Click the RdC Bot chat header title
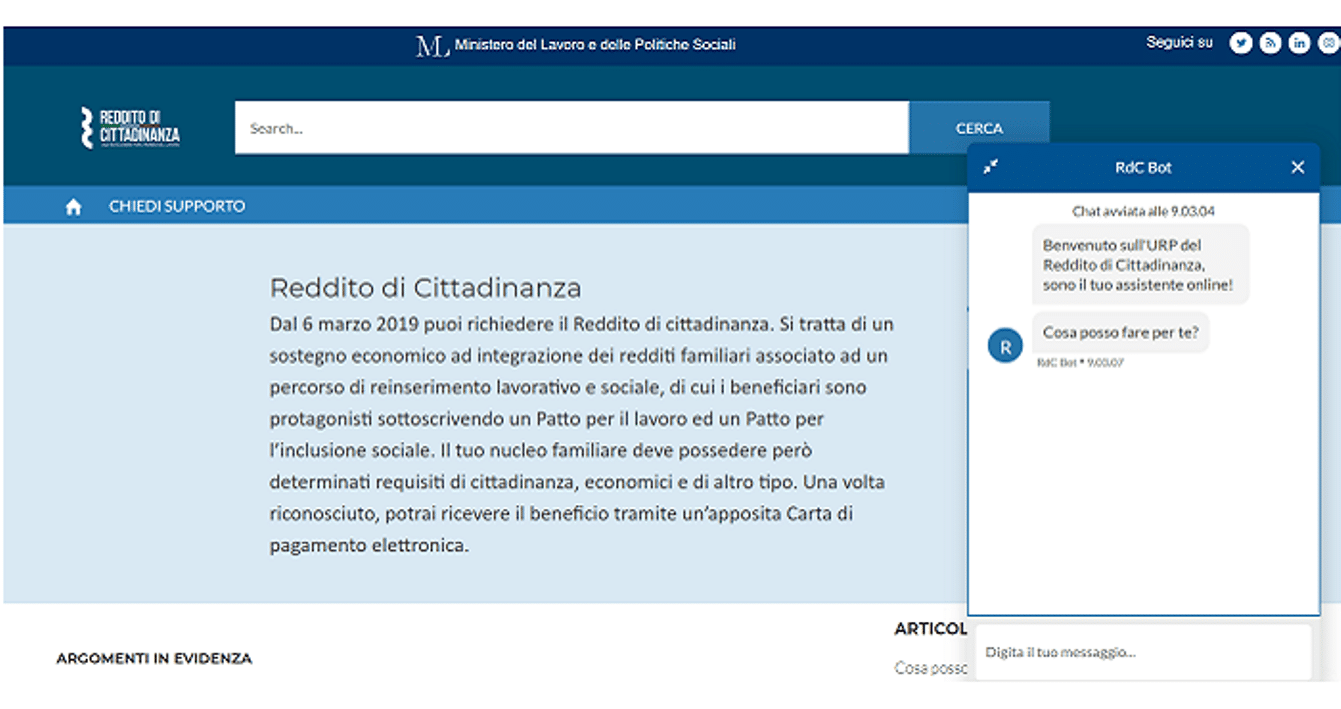The width and height of the screenshot is (1341, 709). point(1143,167)
